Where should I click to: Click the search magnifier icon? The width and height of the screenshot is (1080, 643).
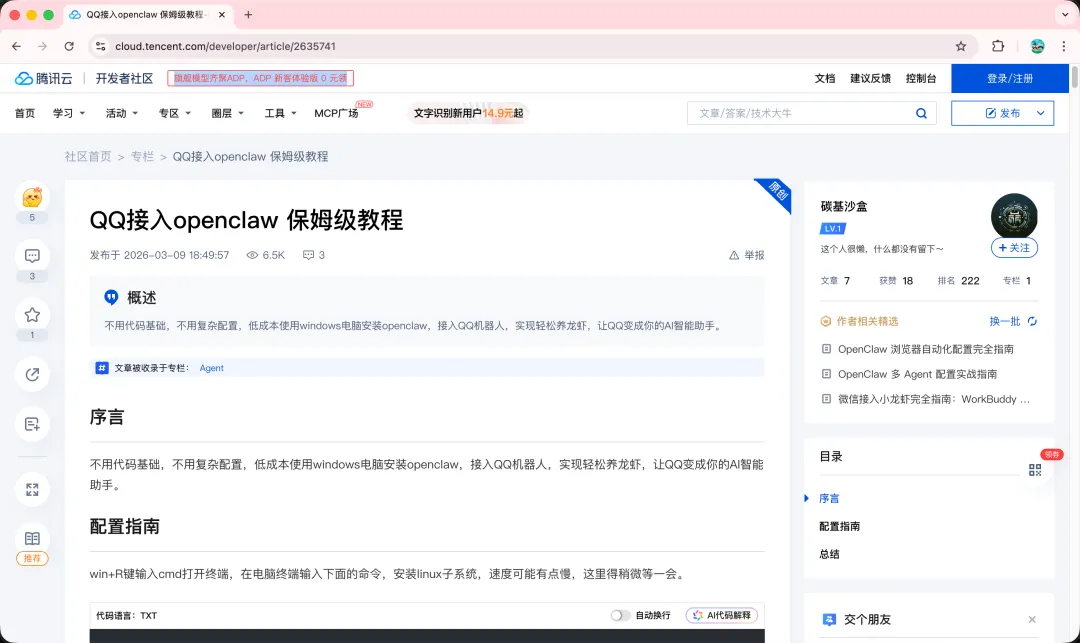coord(921,114)
